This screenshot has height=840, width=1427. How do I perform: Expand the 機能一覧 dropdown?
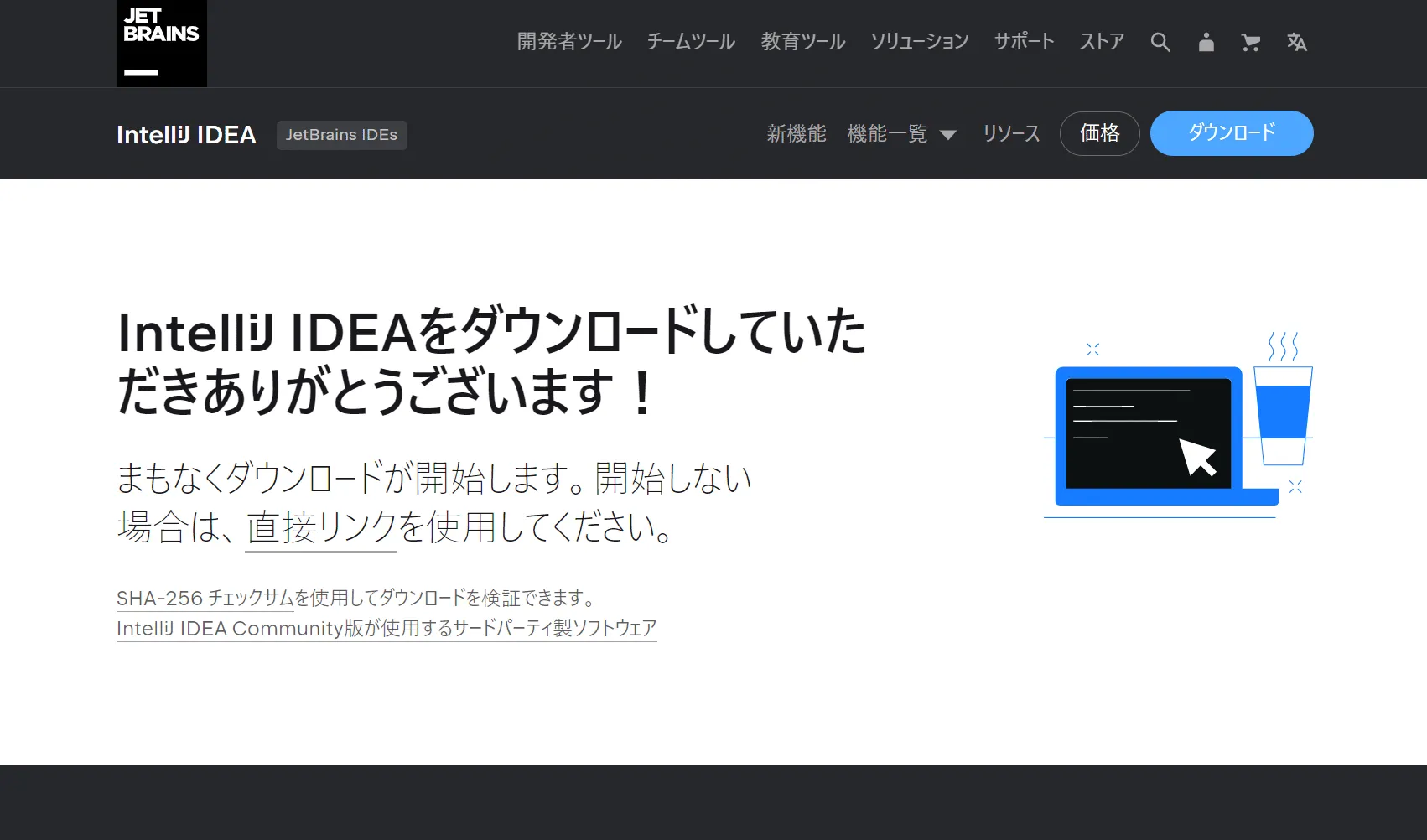coord(901,134)
